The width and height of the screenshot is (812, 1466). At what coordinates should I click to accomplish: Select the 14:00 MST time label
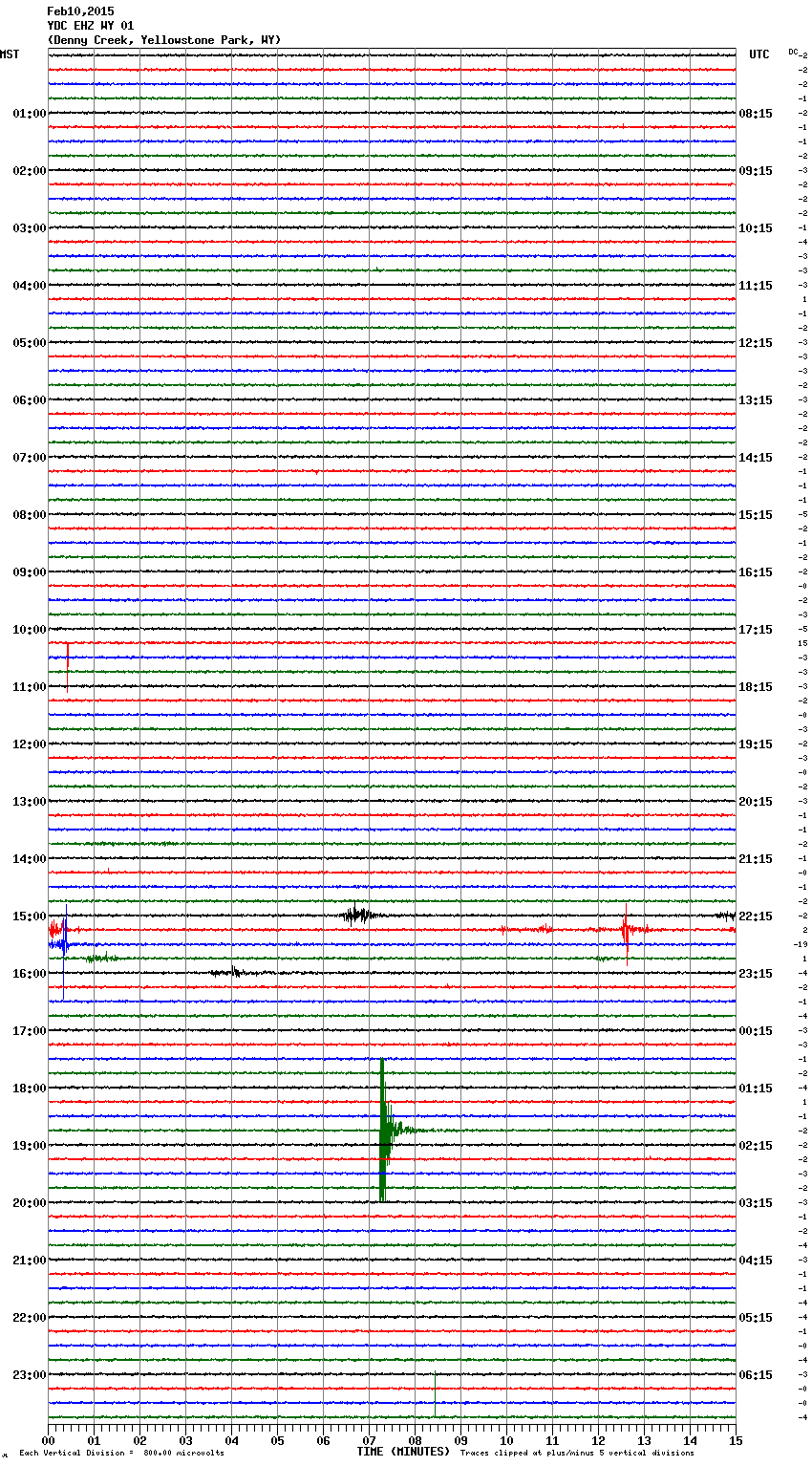(x=29, y=859)
